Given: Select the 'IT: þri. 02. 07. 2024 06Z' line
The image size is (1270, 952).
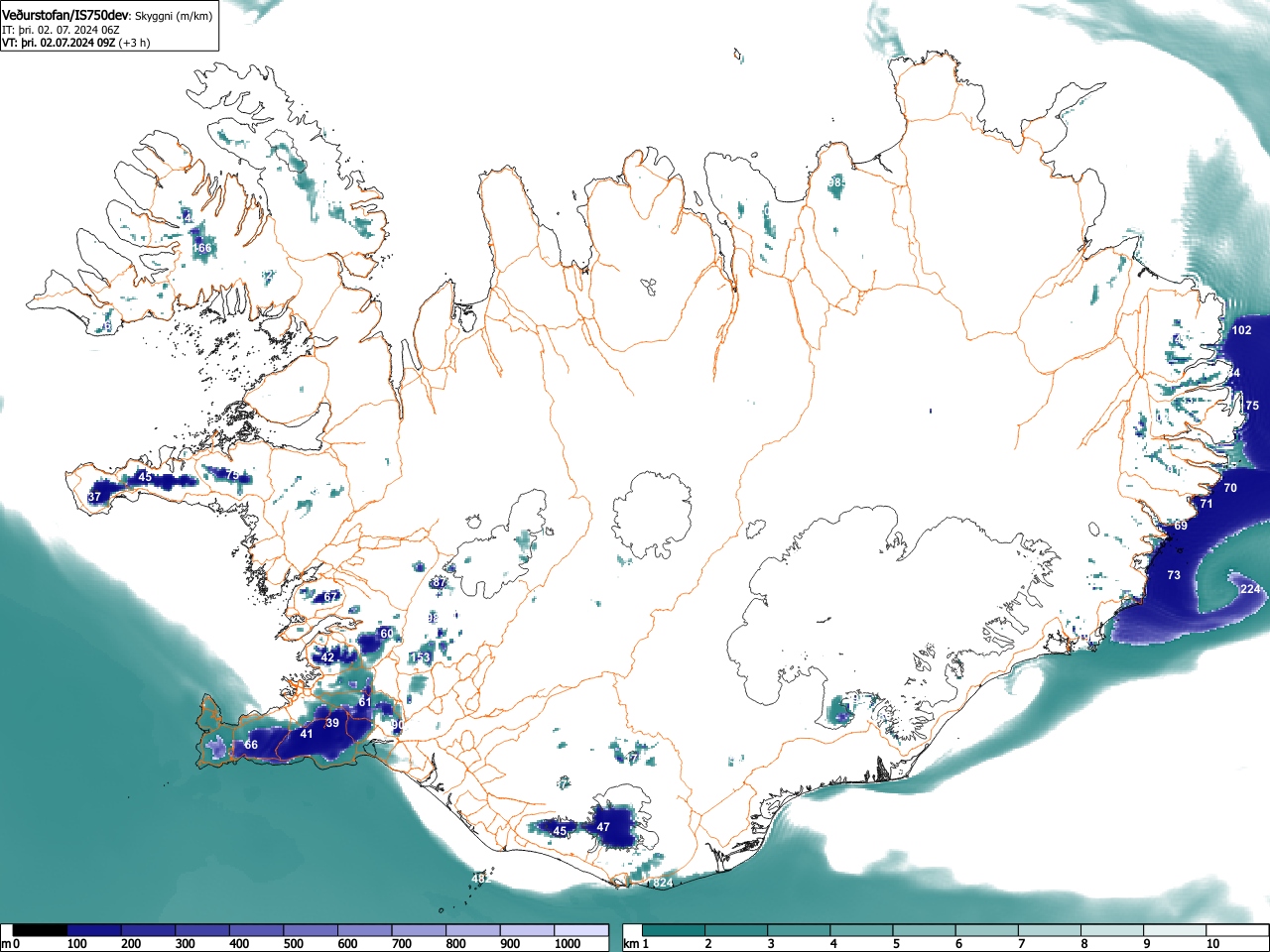Looking at the screenshot, I should [x=60, y=30].
